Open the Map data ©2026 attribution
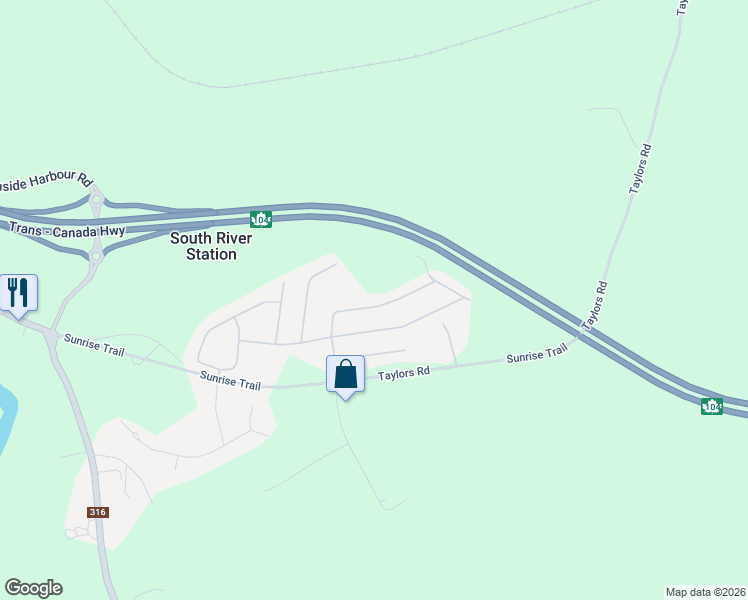Viewport: 748px width, 600px height. pyautogui.click(x=706, y=592)
